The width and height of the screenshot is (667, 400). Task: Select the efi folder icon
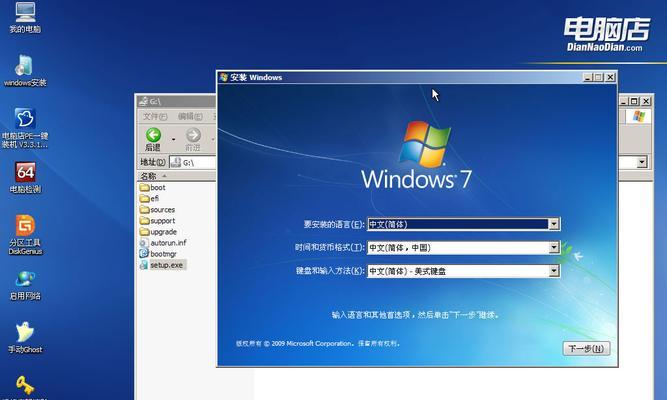(145, 198)
